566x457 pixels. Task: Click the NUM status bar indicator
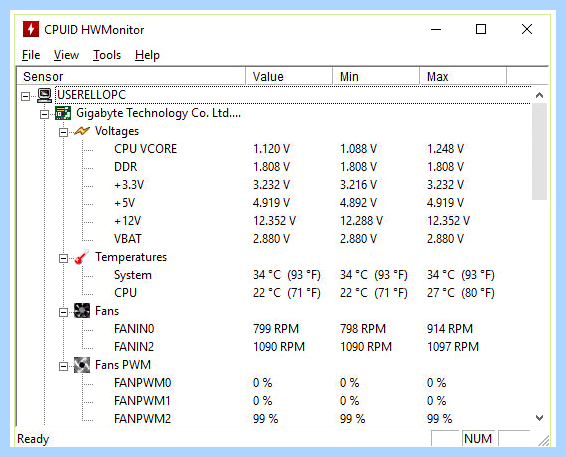click(x=478, y=439)
